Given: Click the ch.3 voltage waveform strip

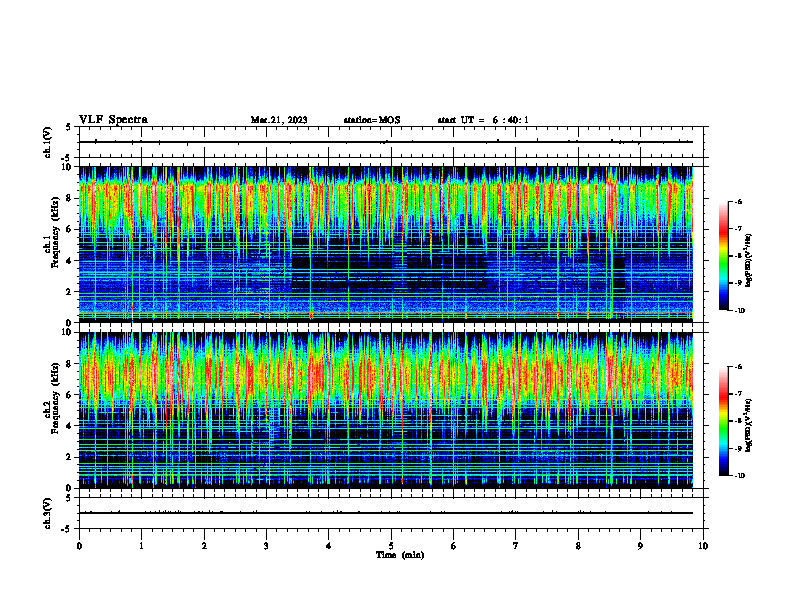Looking at the screenshot, I should 393,513.
